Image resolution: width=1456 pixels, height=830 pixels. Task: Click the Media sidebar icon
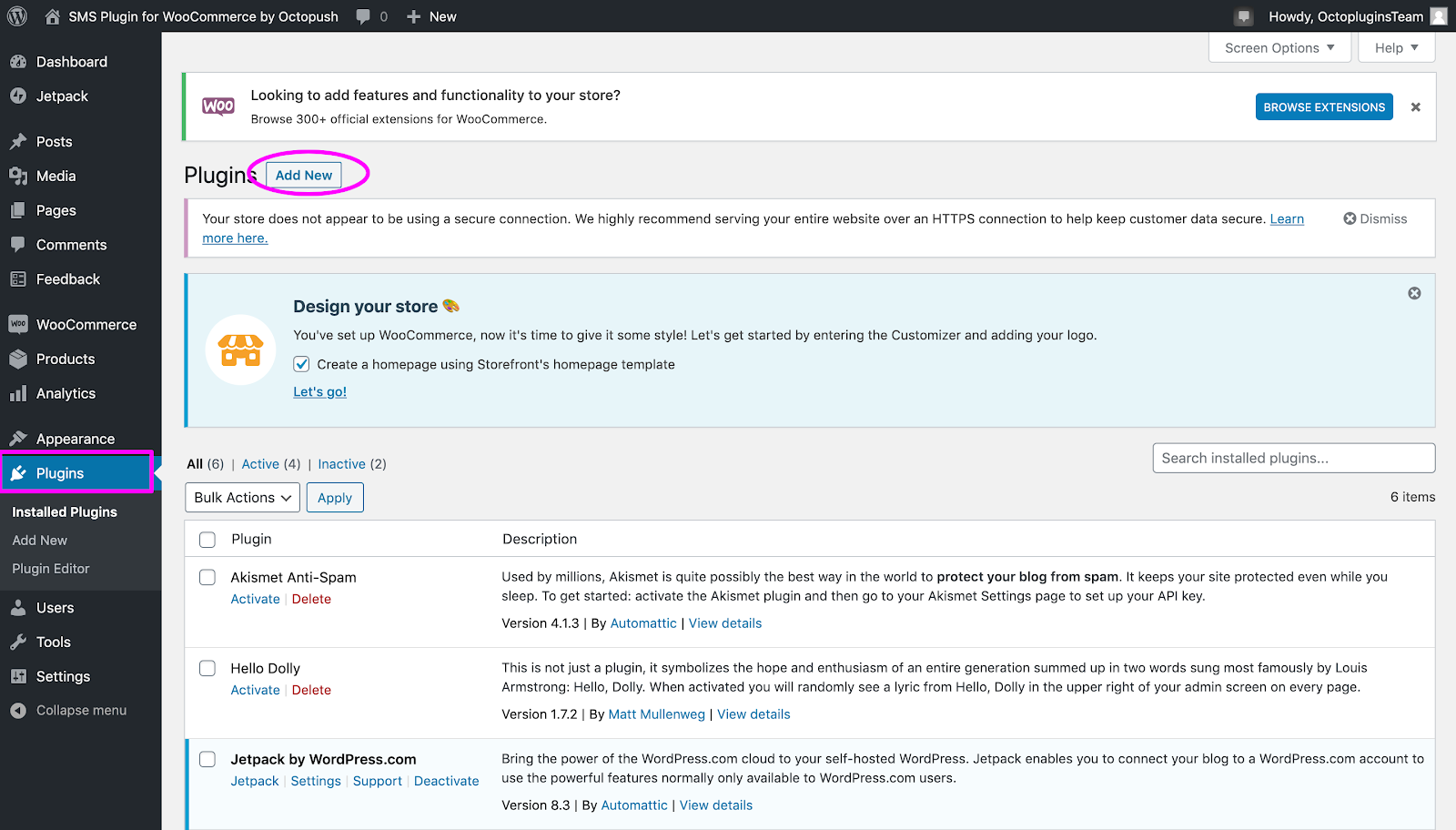[x=18, y=176]
